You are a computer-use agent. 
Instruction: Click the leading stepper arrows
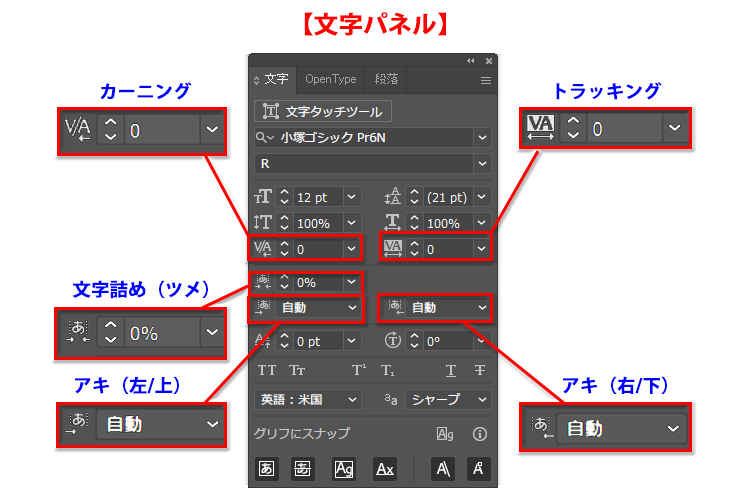pyautogui.click(x=415, y=197)
